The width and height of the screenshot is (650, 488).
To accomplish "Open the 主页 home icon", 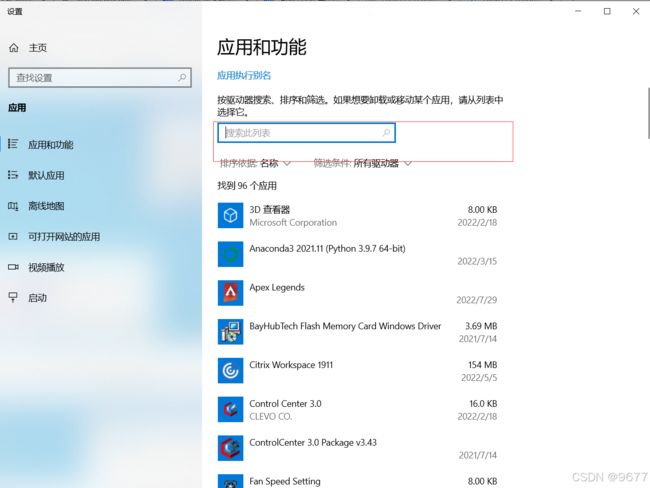I will (14, 48).
